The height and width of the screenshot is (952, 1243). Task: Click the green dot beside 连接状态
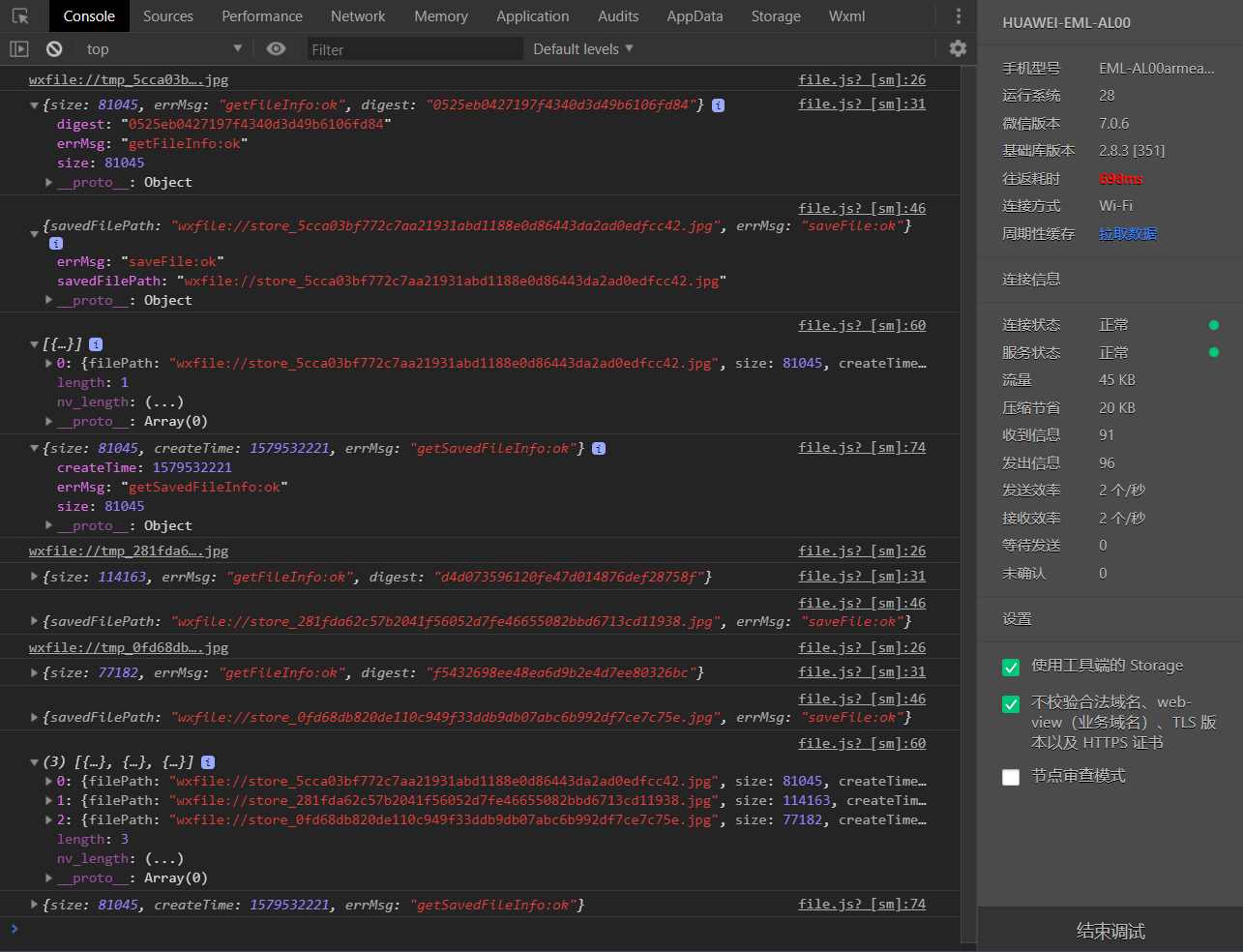point(1214,325)
